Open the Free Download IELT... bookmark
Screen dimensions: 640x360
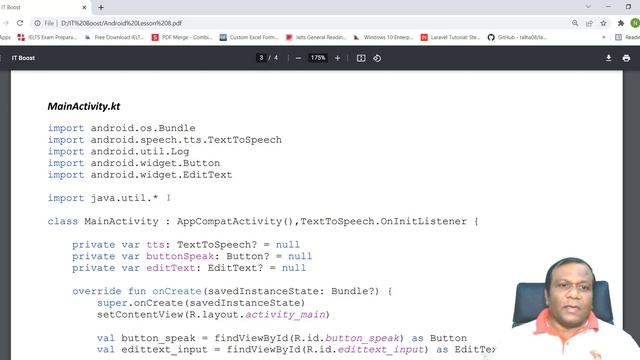[114, 37]
